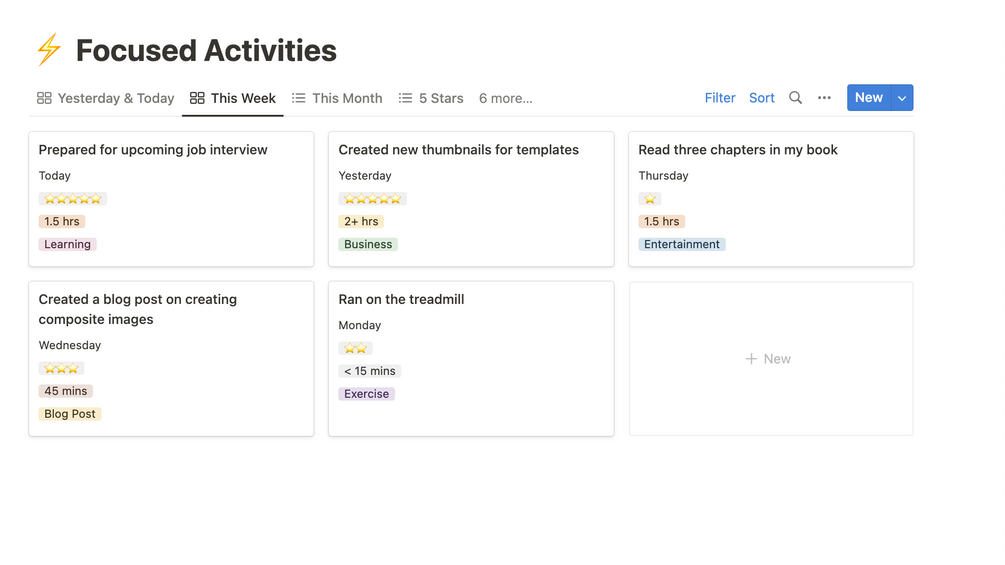The image size is (1005, 565).
Task: Click the purple Exercise tag
Action: click(366, 394)
